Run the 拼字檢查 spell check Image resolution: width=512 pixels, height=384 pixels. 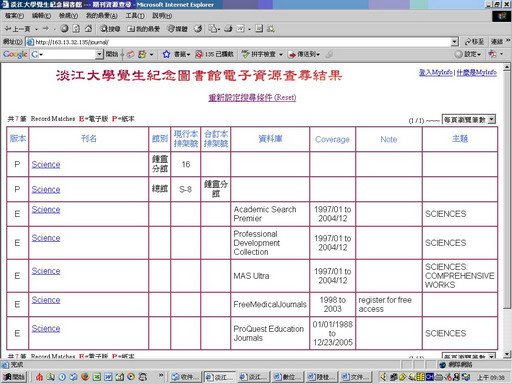point(259,54)
